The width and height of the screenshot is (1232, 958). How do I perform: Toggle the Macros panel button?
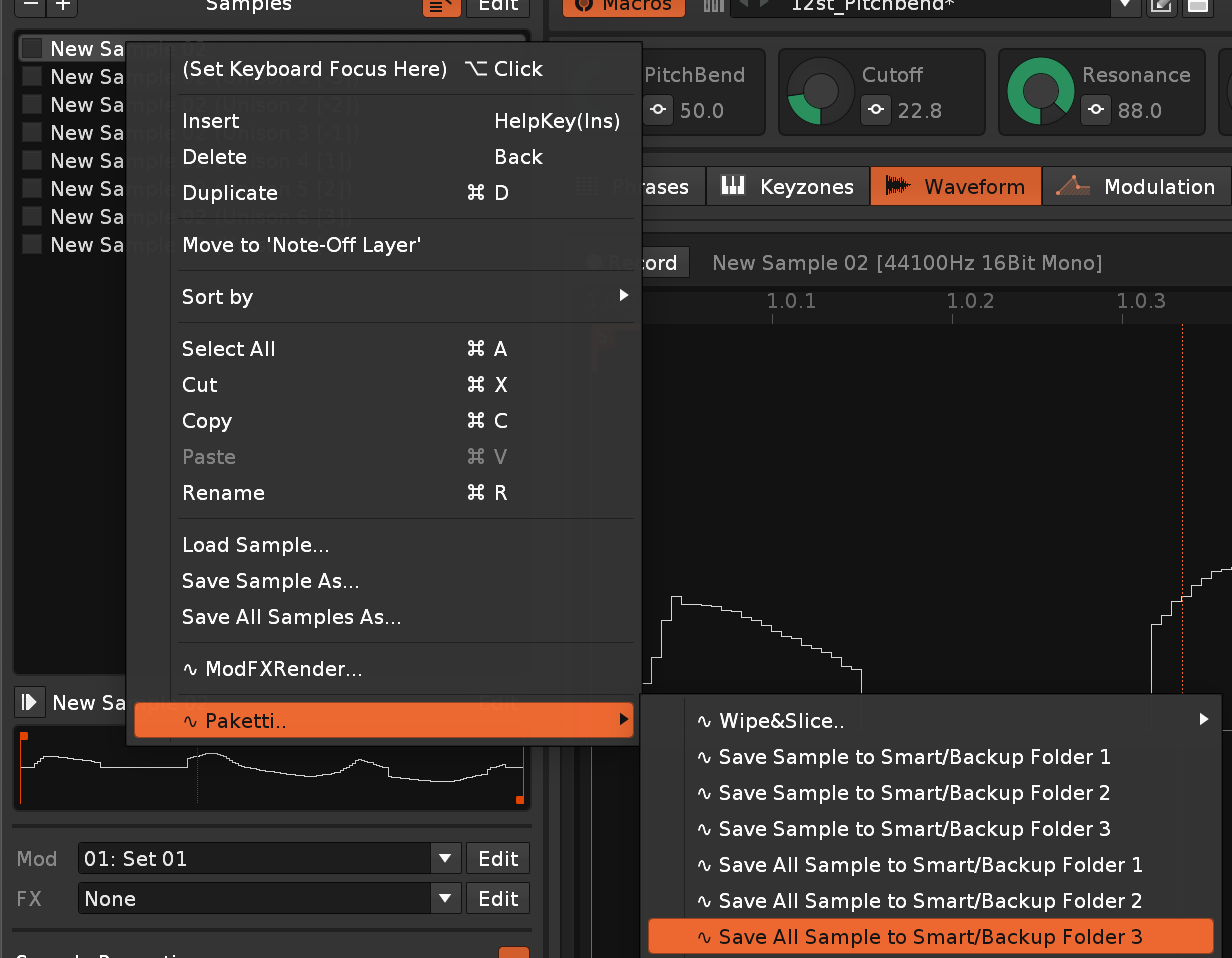click(x=624, y=6)
